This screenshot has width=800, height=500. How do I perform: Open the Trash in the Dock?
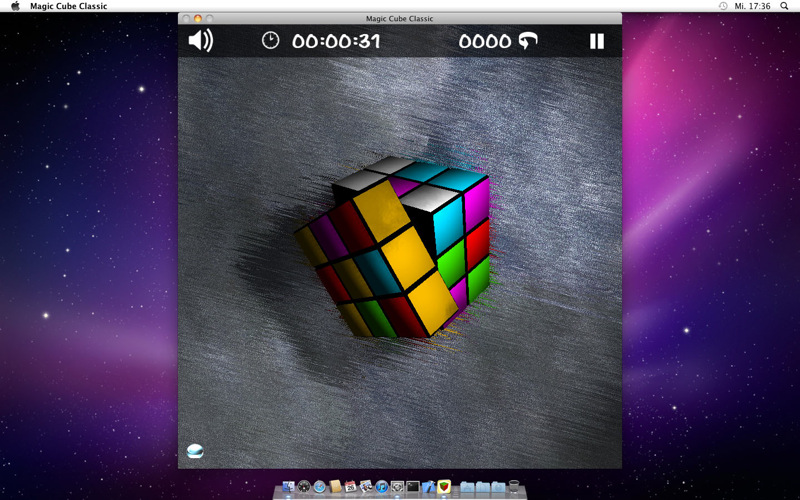coord(514,486)
